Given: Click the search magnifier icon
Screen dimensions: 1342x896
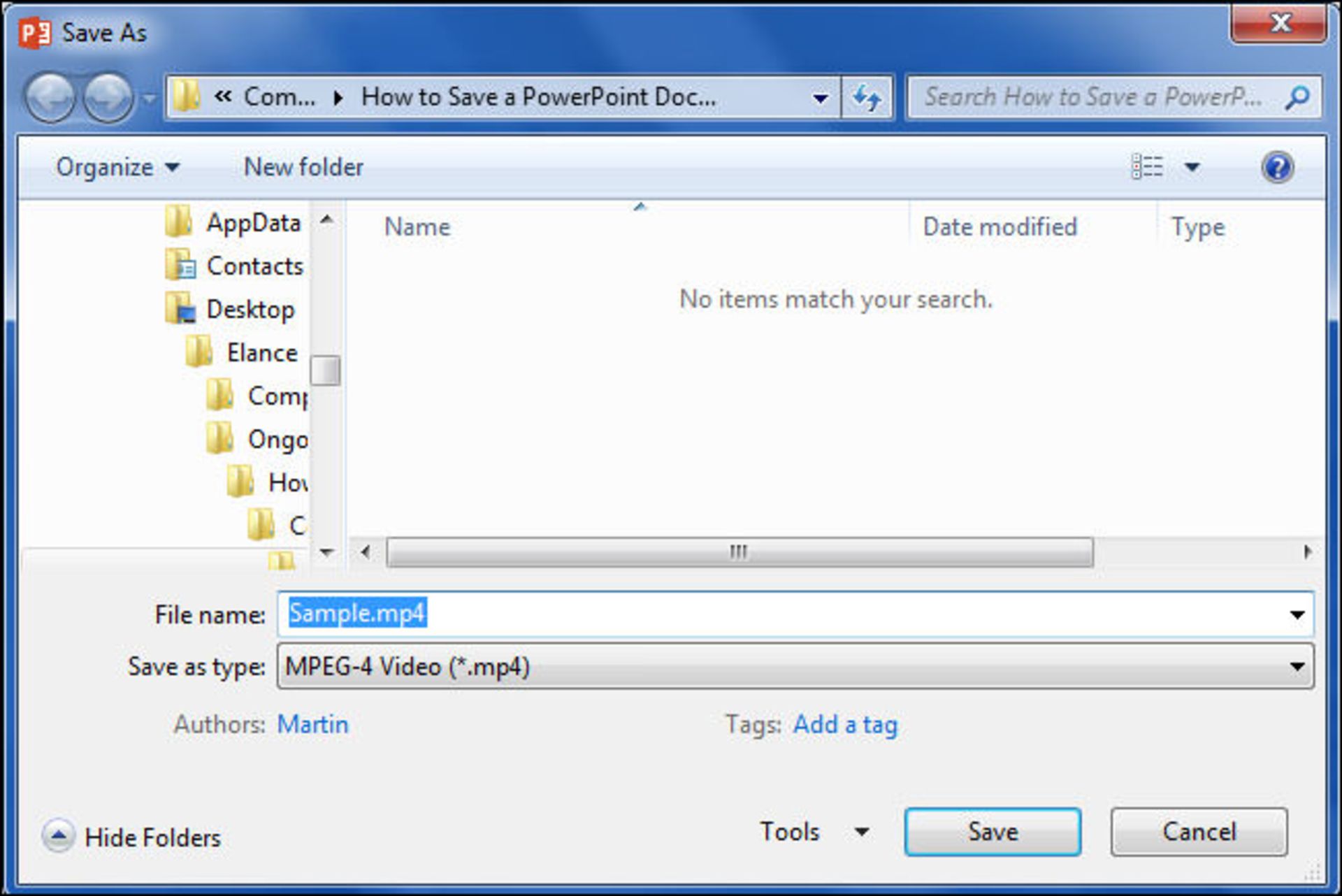Looking at the screenshot, I should click(x=1298, y=97).
